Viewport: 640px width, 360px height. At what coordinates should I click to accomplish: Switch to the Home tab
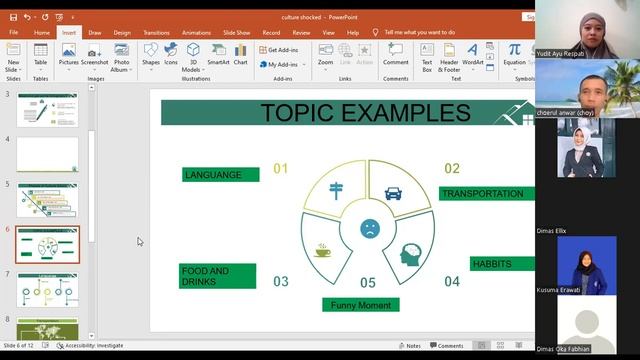pyautogui.click(x=42, y=32)
